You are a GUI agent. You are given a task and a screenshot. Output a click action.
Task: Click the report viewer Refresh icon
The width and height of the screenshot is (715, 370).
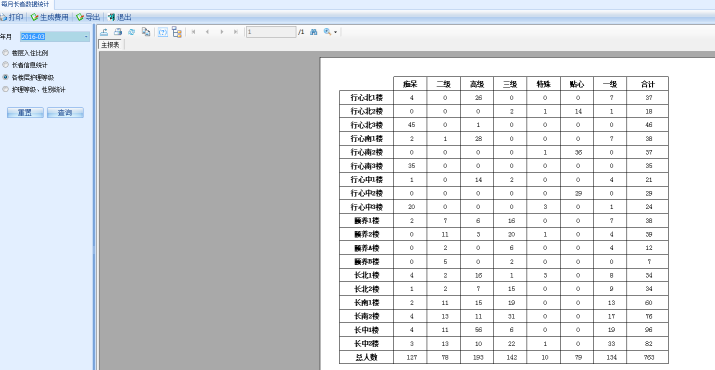coord(132,32)
